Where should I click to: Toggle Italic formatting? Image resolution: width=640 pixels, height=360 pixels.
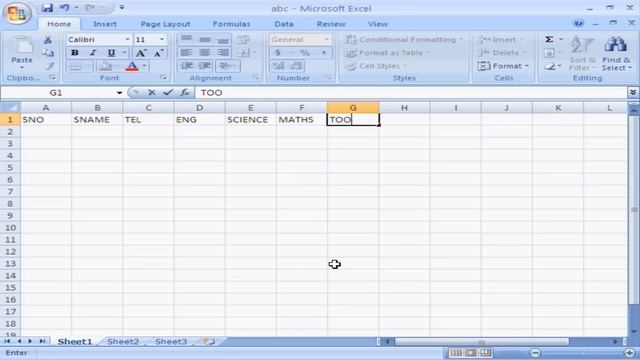click(93, 53)
